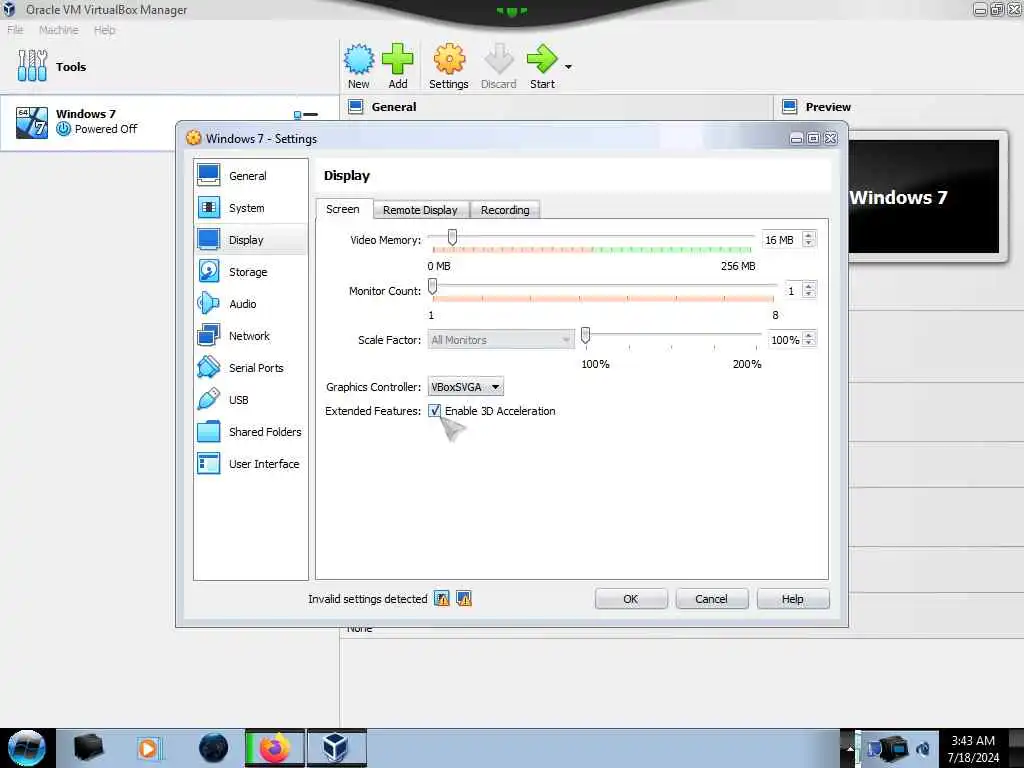Screen dimensions: 1024x768
Task: Open the User Interface settings category
Action: (x=251, y=464)
